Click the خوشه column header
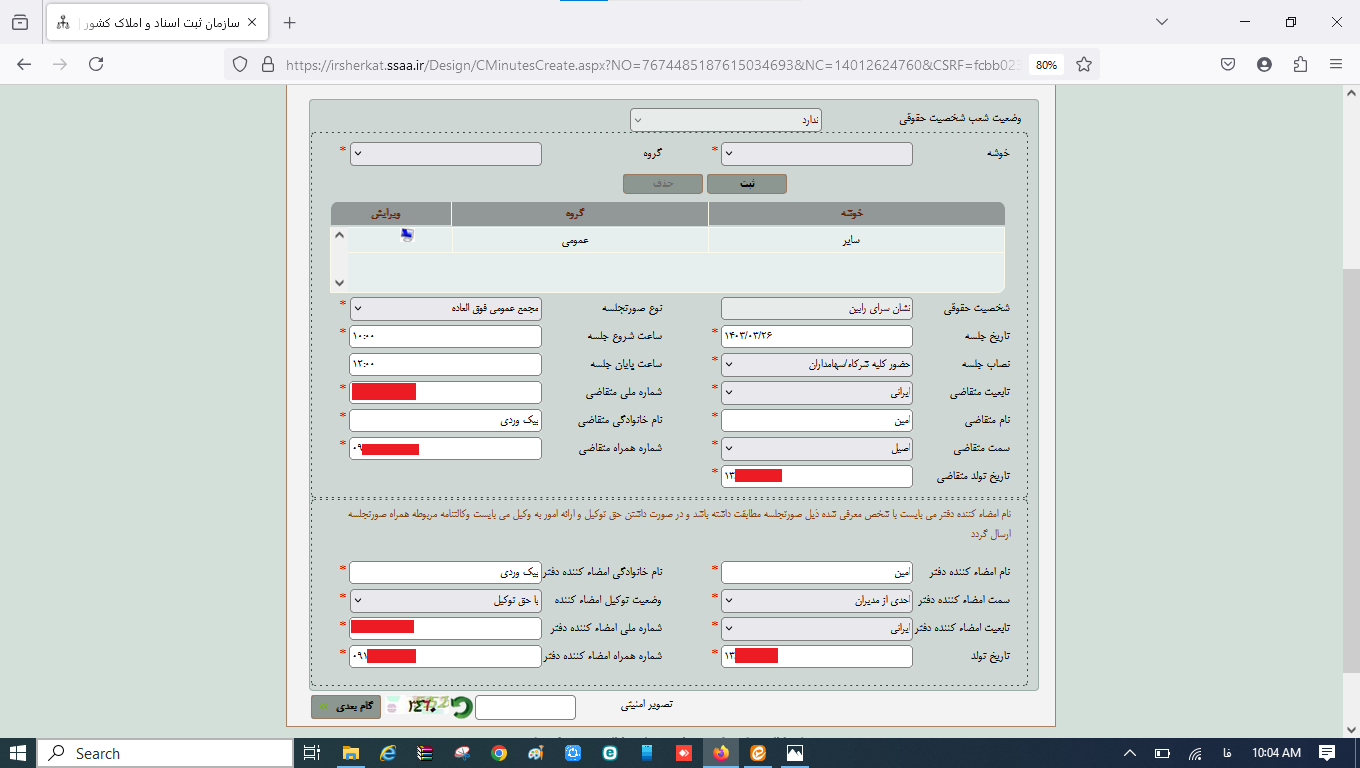This screenshot has width=1360, height=768. pyautogui.click(x=856, y=214)
